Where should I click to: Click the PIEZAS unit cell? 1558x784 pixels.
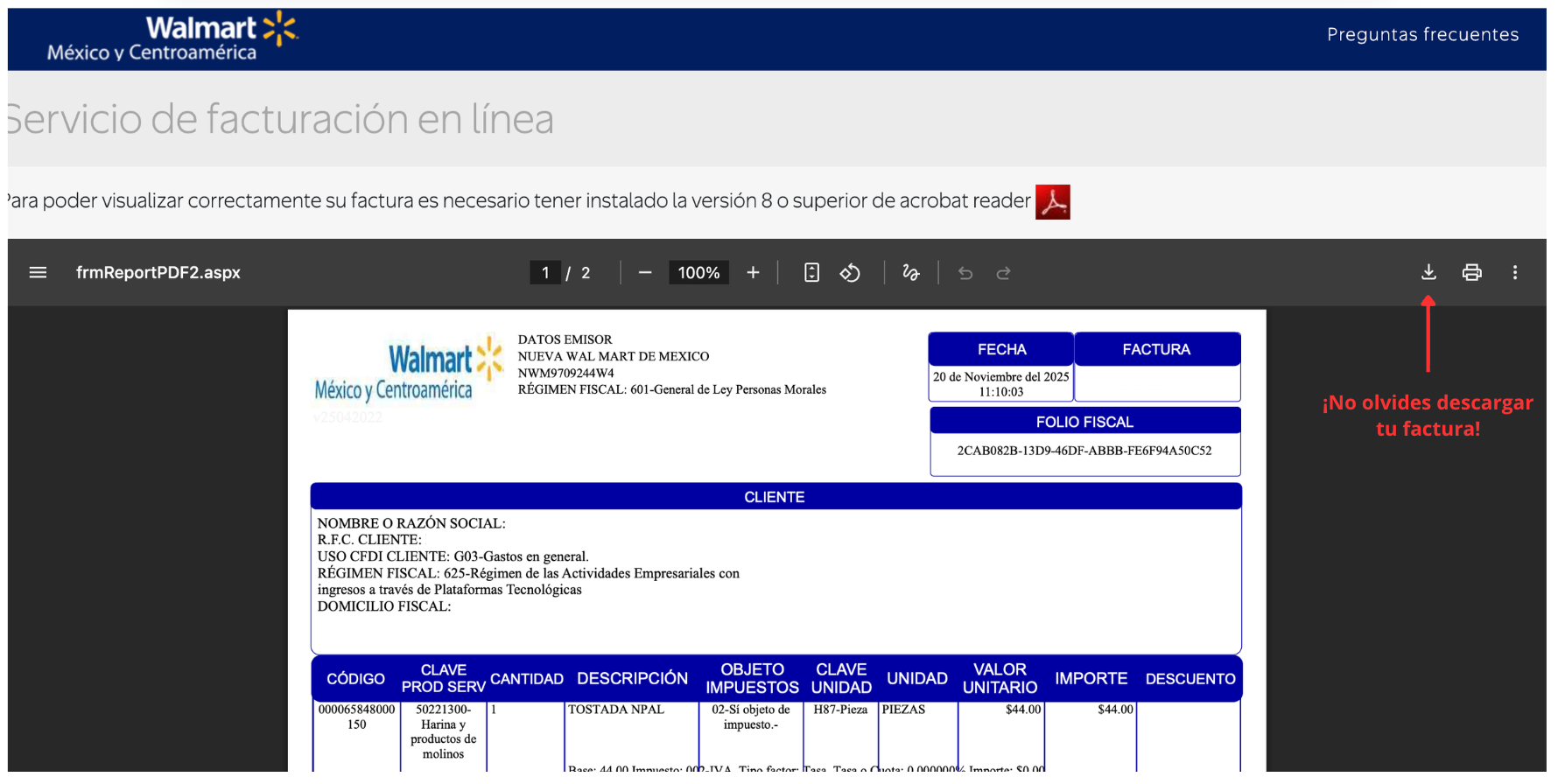pyautogui.click(x=903, y=710)
